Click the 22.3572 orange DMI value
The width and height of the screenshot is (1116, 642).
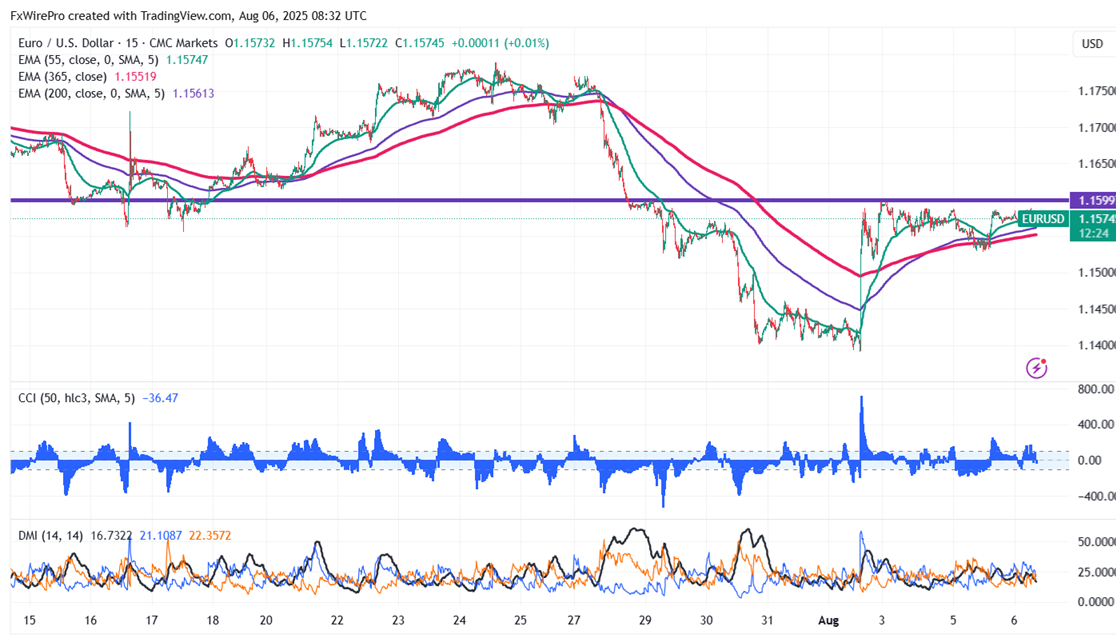point(210,535)
